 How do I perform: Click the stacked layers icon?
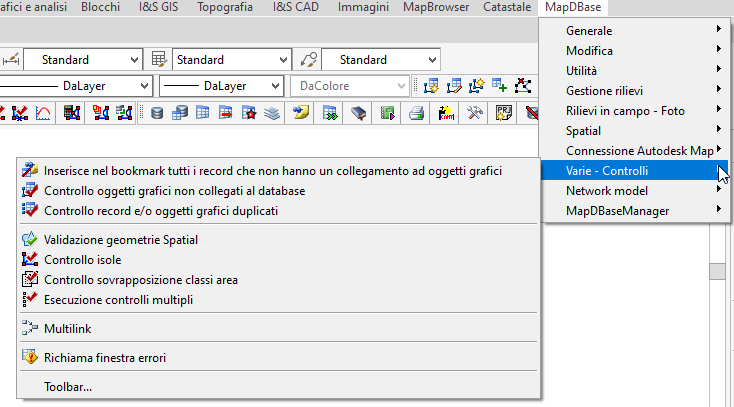[x=272, y=113]
